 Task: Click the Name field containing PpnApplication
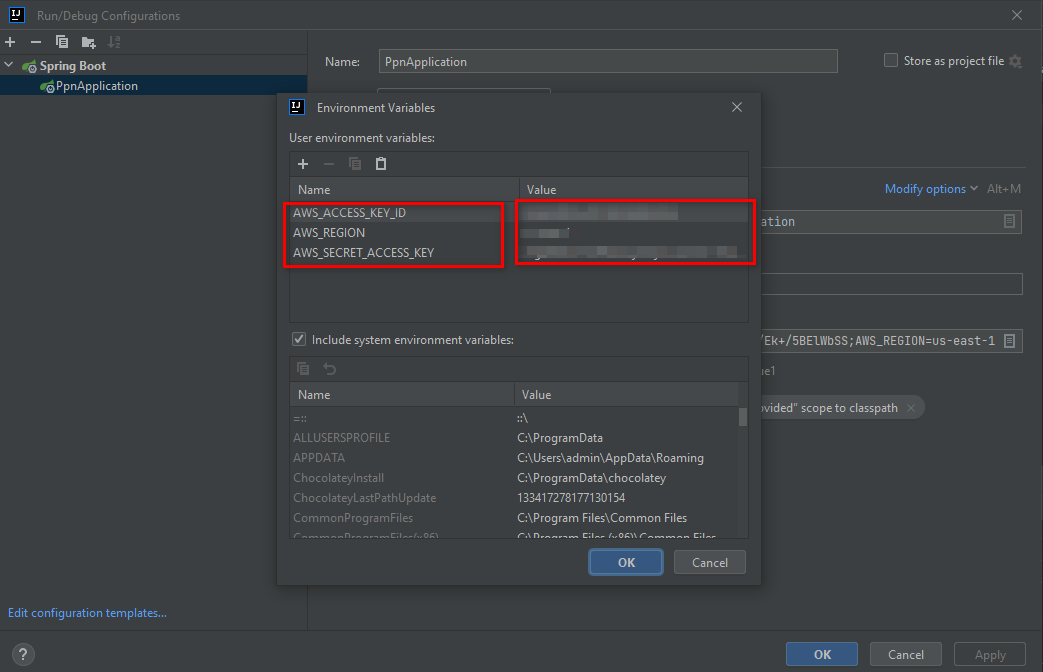point(608,61)
